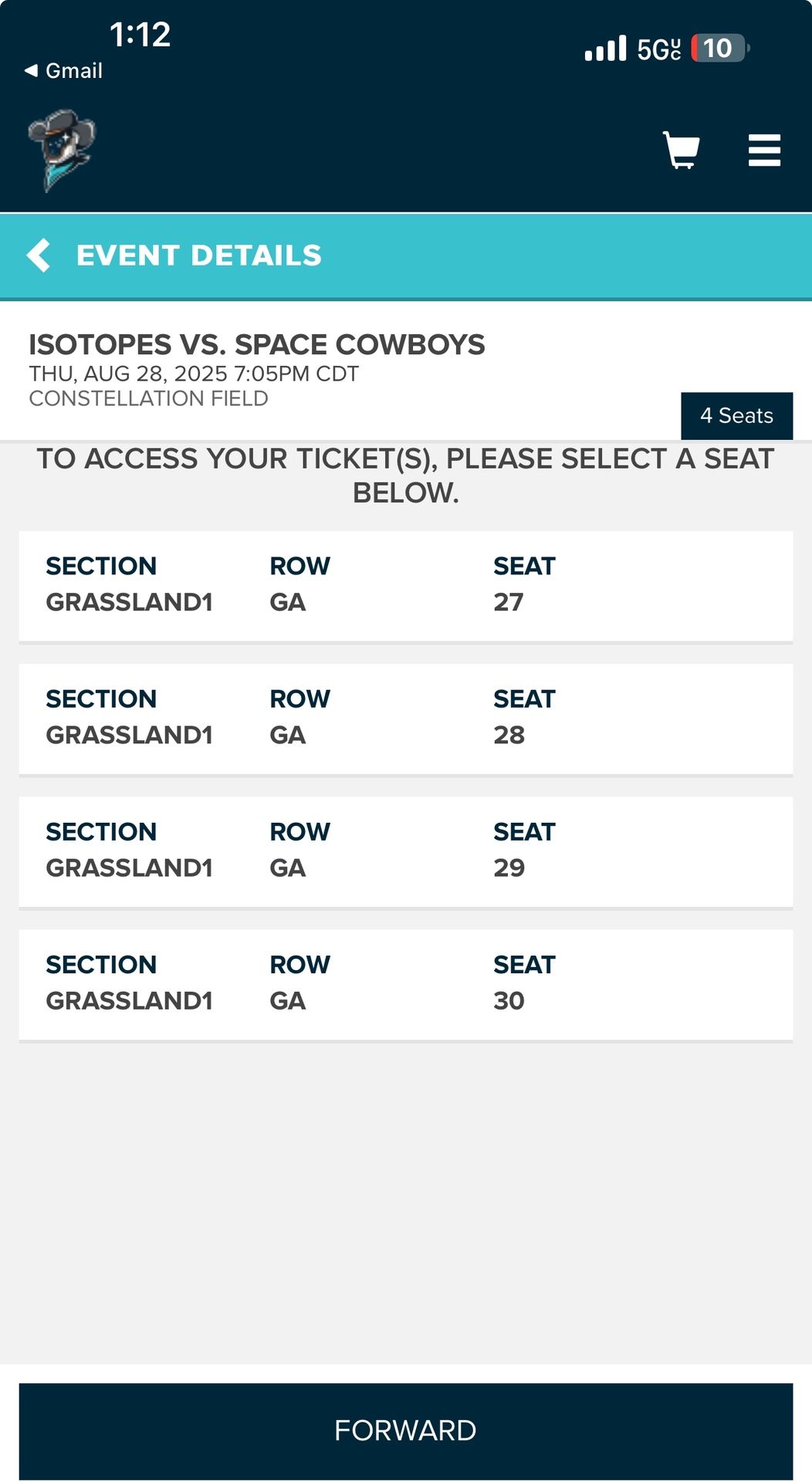
Task: Open ticket for Seat 29
Action: (x=405, y=851)
